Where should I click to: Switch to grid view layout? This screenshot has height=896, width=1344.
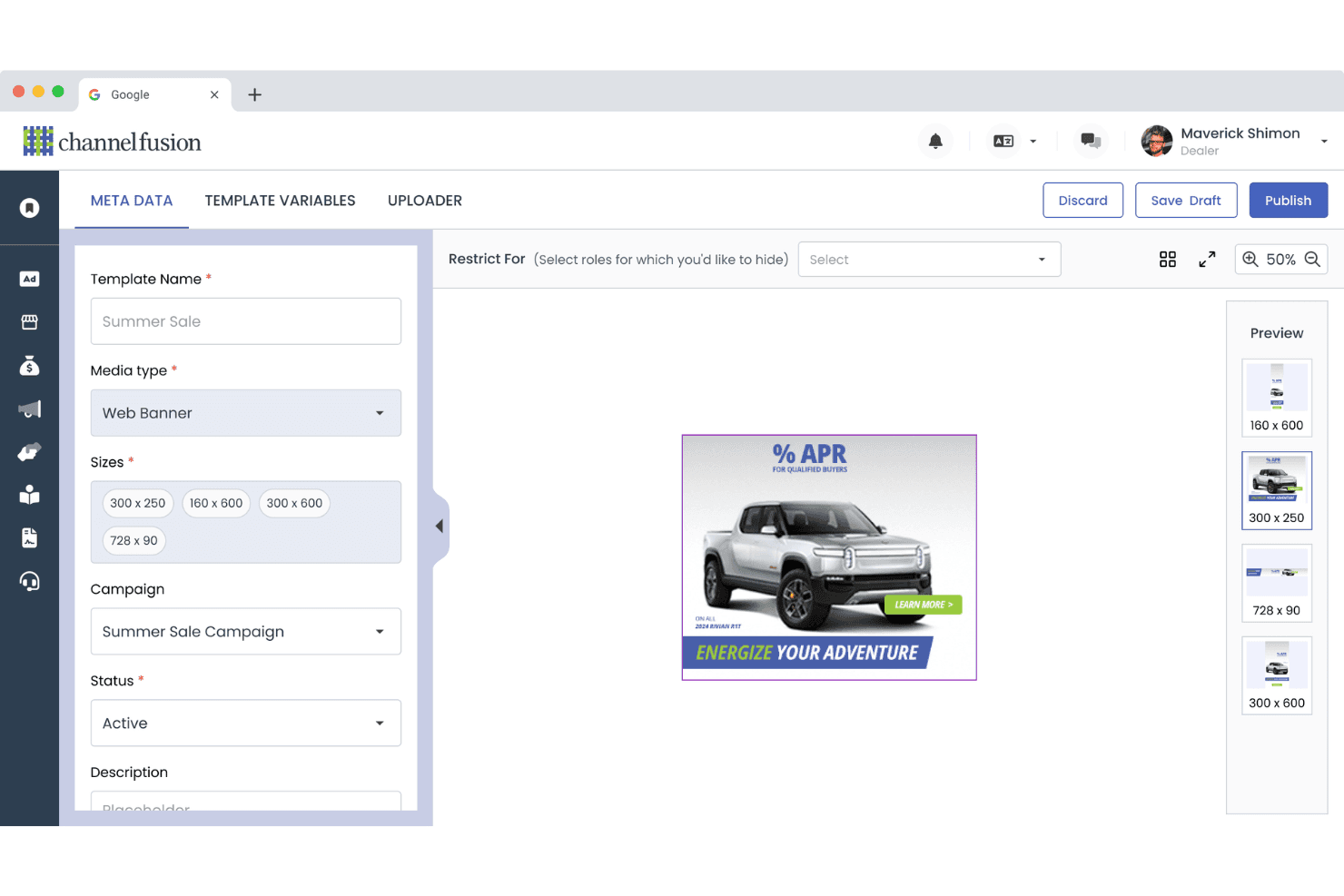coord(1168,260)
